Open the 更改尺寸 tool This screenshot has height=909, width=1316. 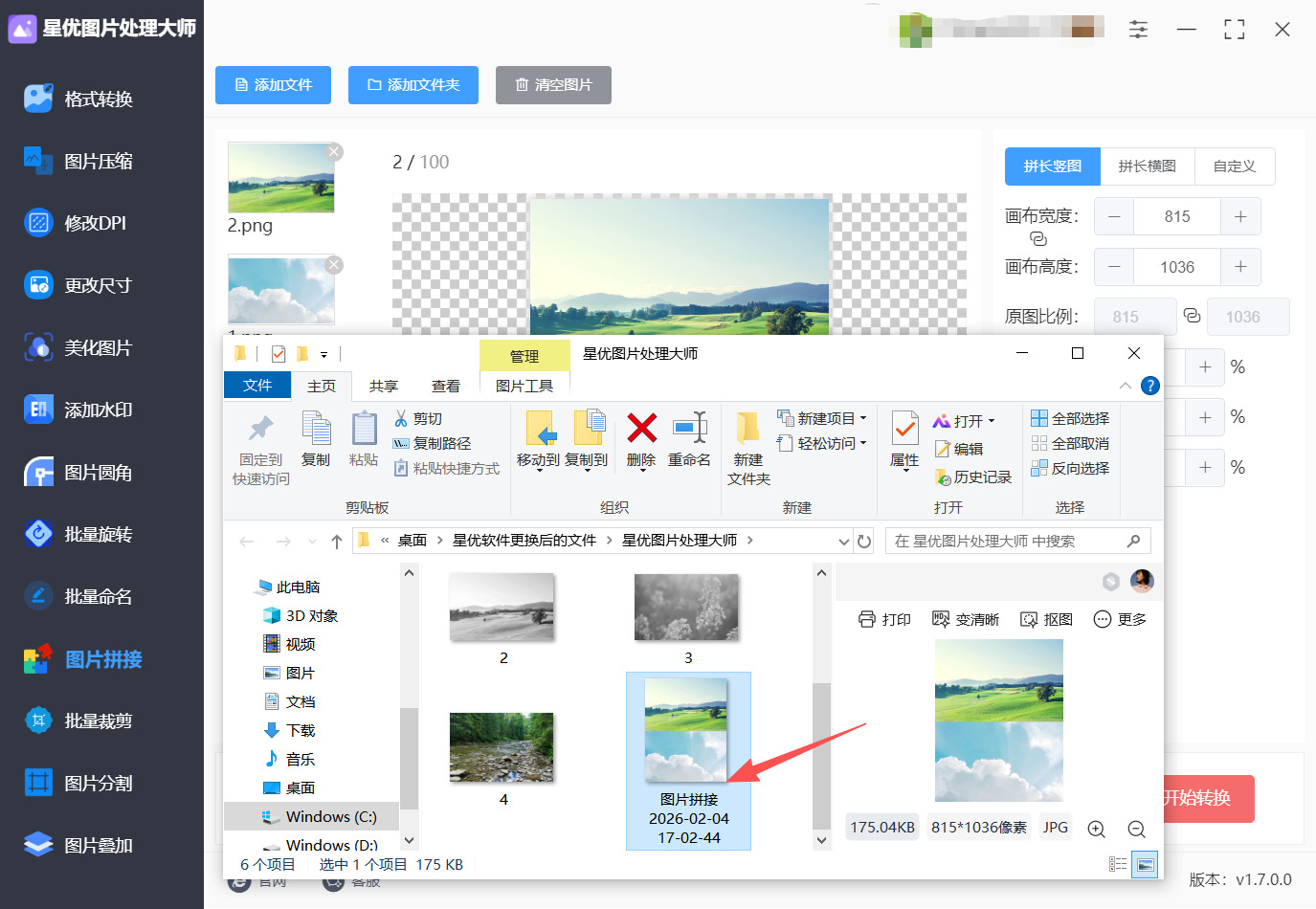click(x=79, y=285)
